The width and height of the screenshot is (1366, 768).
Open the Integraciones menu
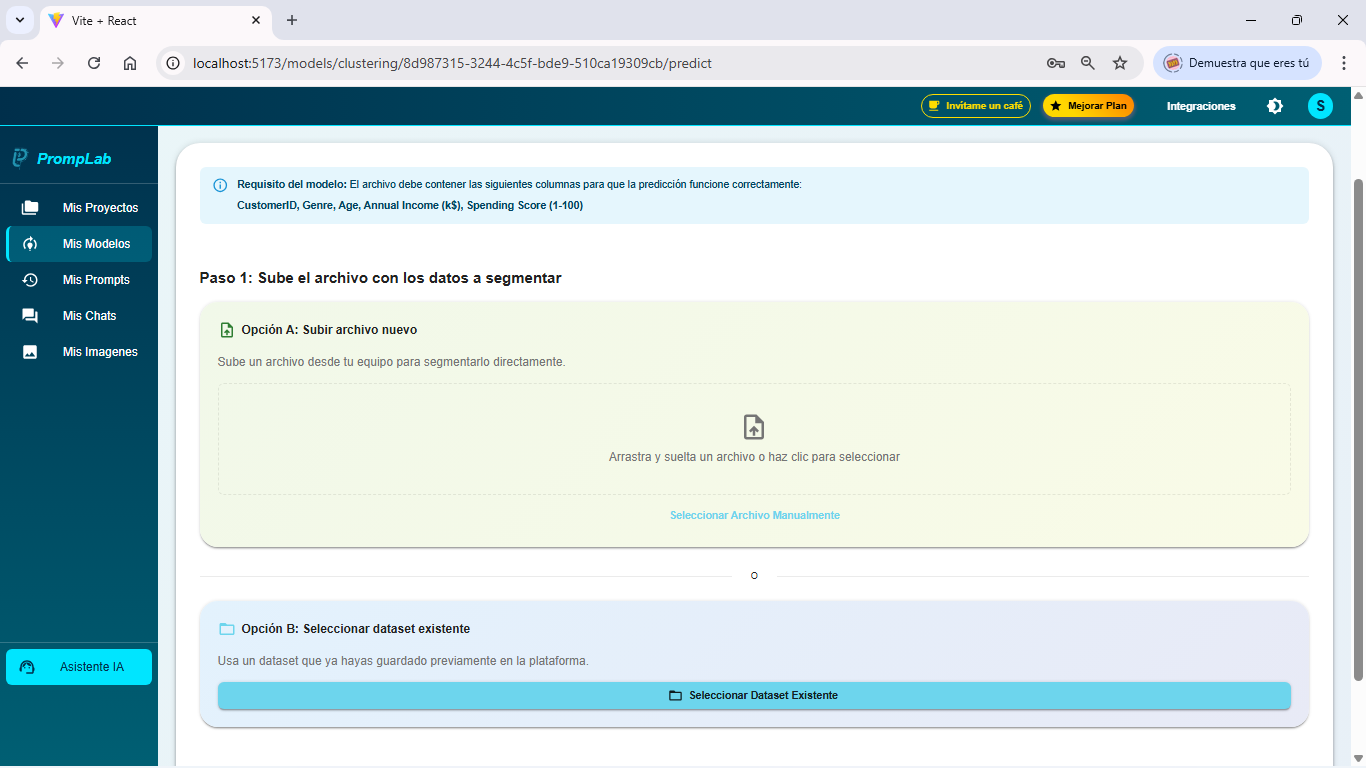tap(1201, 106)
